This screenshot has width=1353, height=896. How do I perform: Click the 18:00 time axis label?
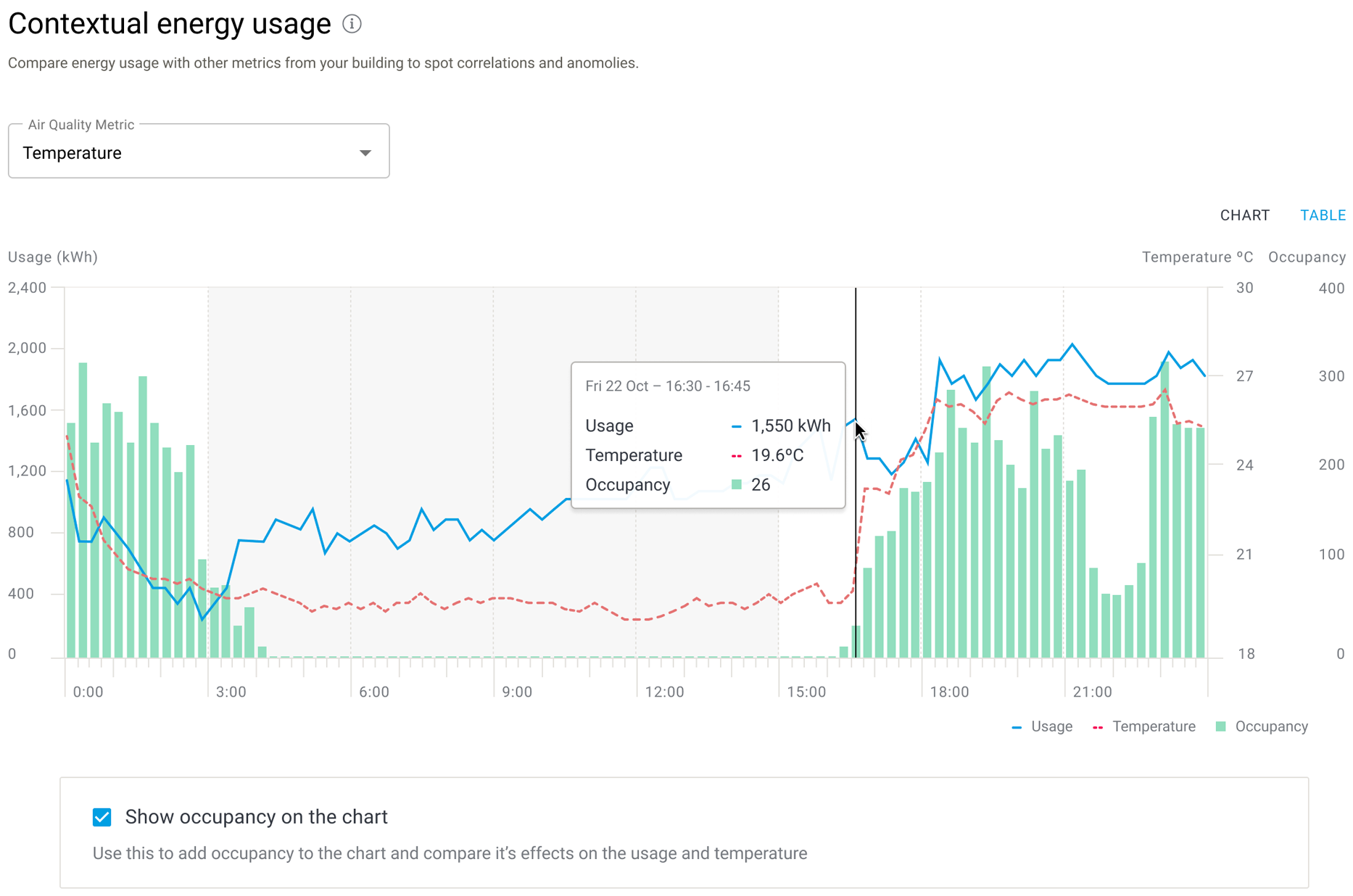[949, 692]
